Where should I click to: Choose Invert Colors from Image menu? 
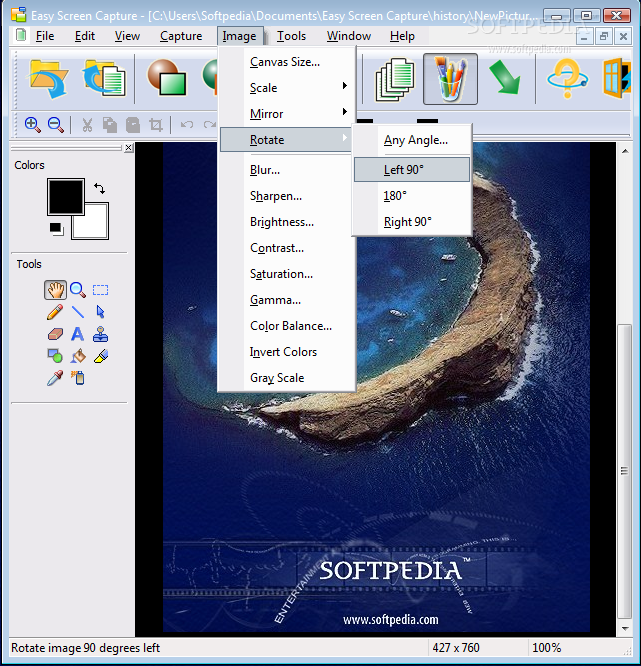click(x=287, y=352)
